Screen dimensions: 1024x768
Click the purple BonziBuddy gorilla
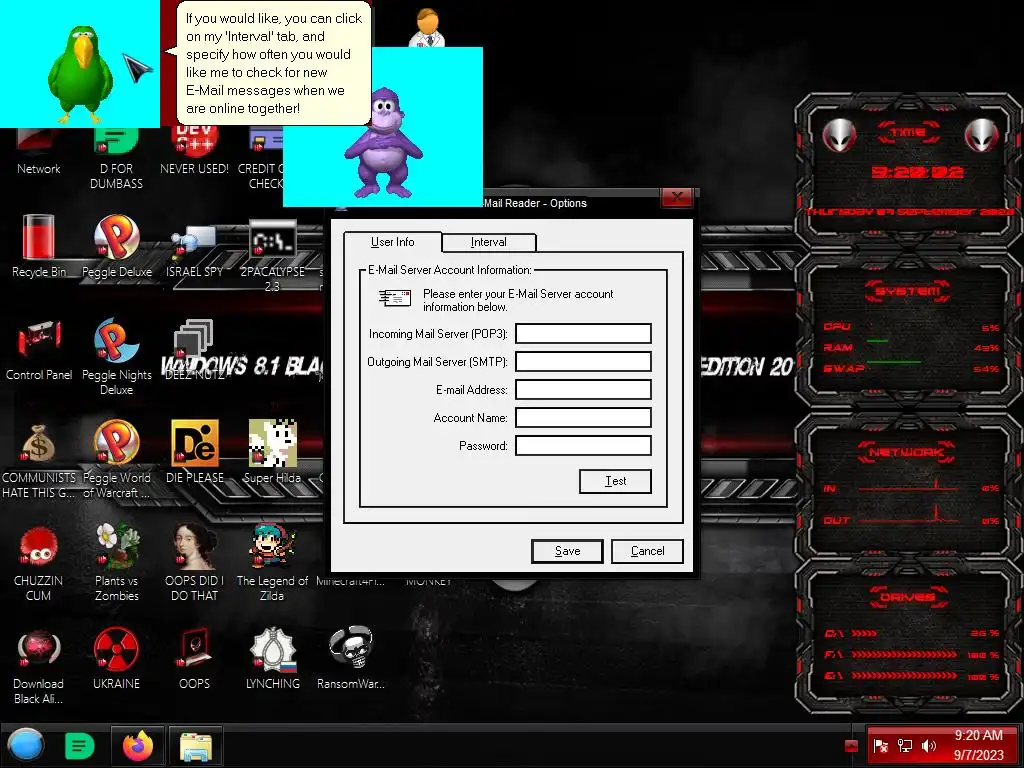pyautogui.click(x=384, y=142)
